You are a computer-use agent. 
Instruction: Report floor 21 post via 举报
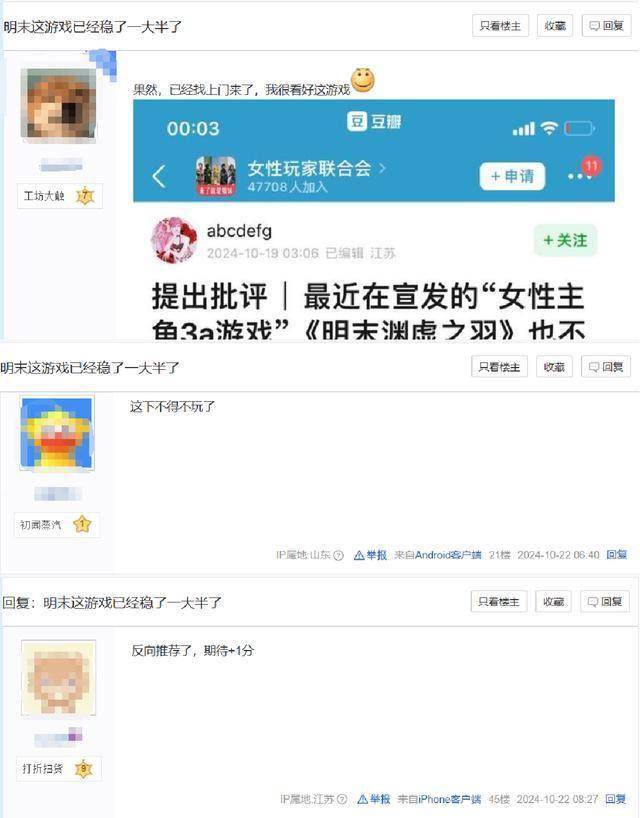370,555
